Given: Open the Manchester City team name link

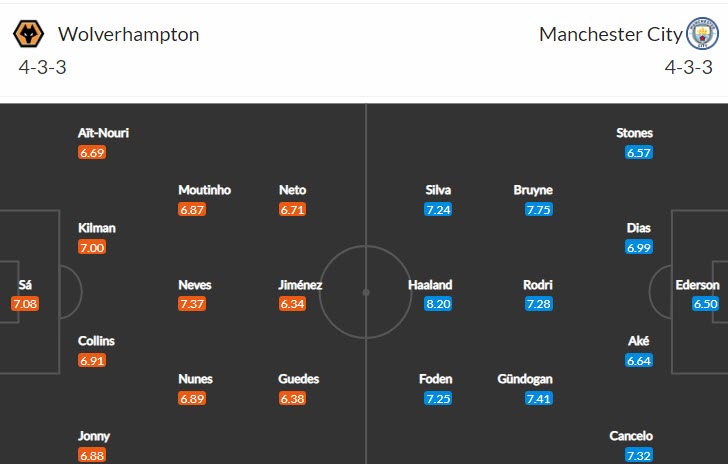Looking at the screenshot, I should (x=611, y=34).
